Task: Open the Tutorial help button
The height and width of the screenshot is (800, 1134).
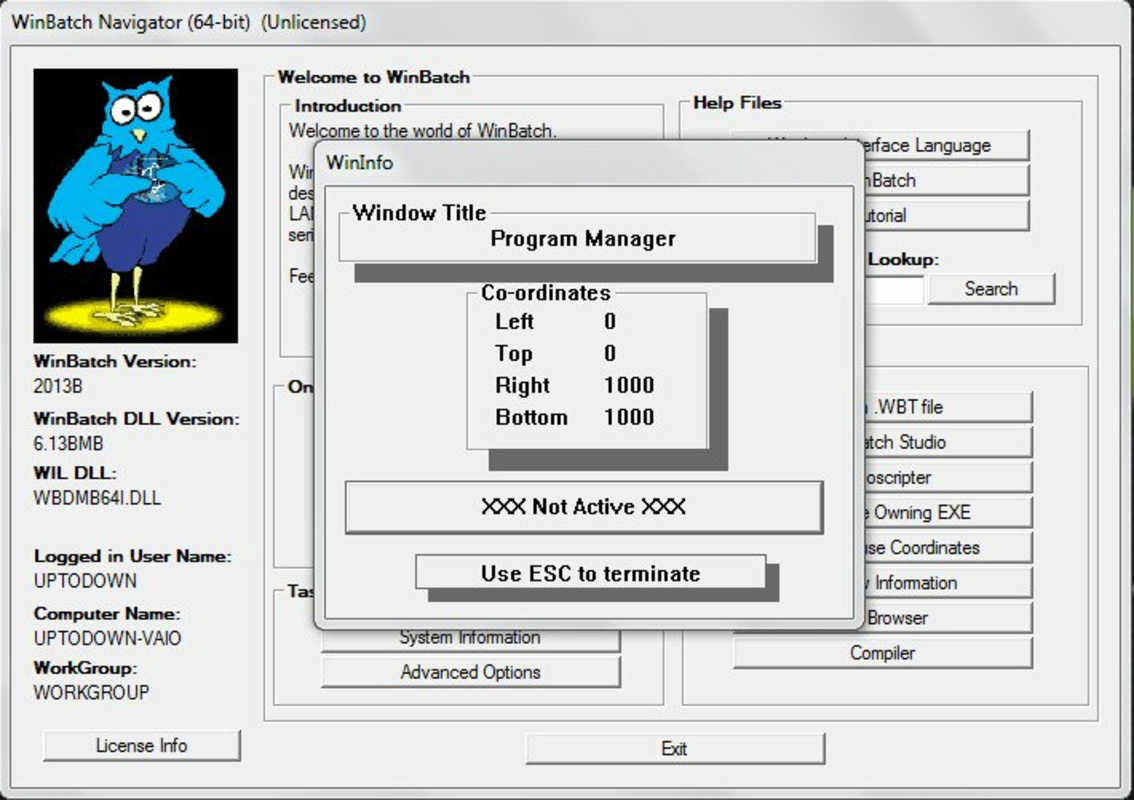Action: point(946,216)
